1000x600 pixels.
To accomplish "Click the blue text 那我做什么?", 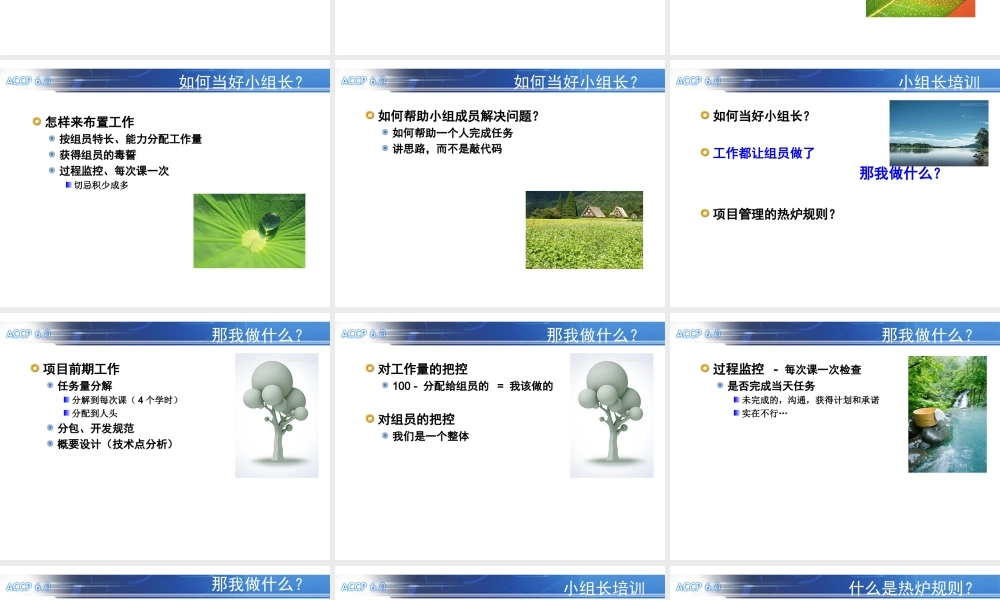I will [897, 172].
